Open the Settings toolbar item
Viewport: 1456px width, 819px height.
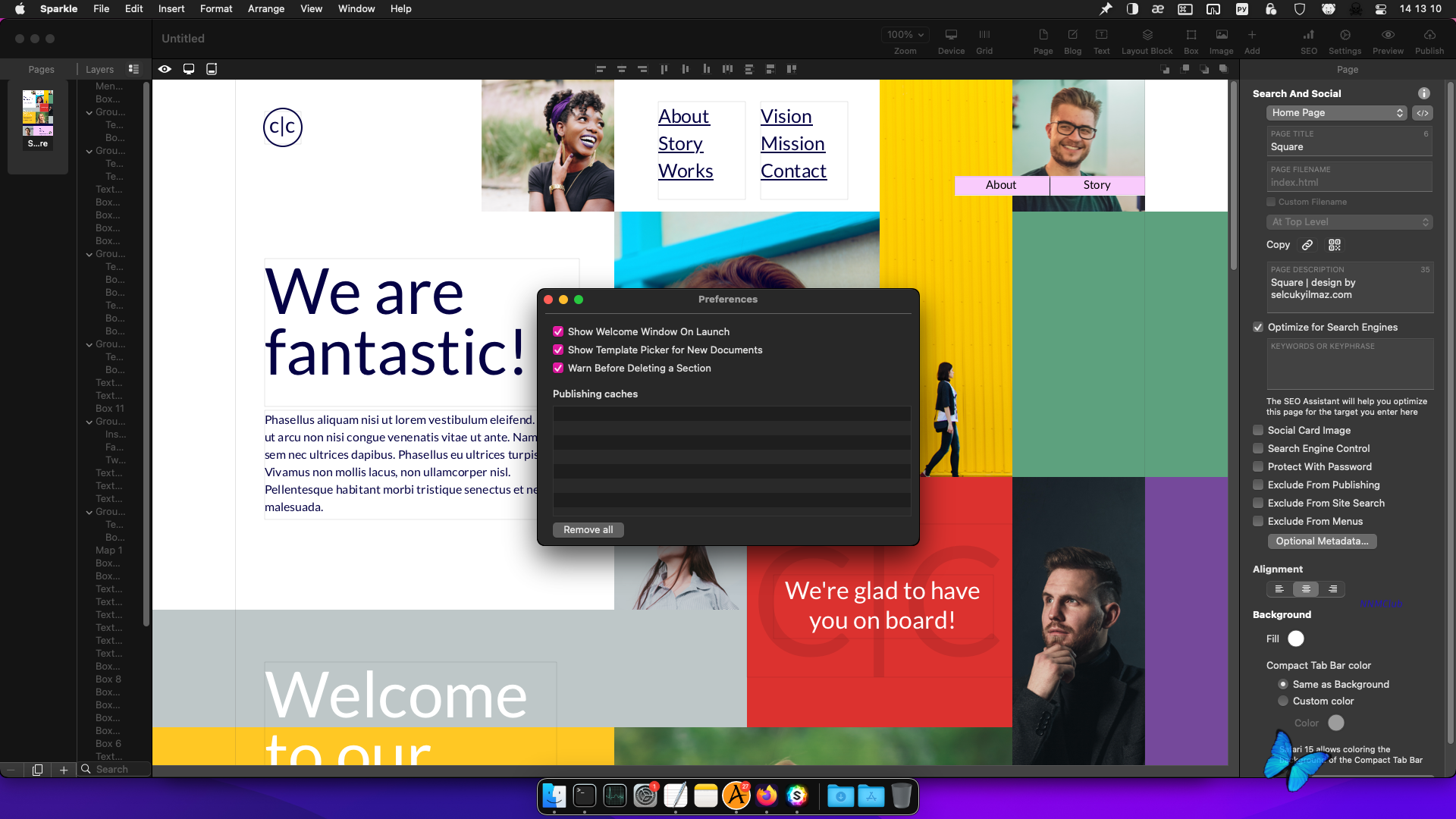[x=1345, y=41]
